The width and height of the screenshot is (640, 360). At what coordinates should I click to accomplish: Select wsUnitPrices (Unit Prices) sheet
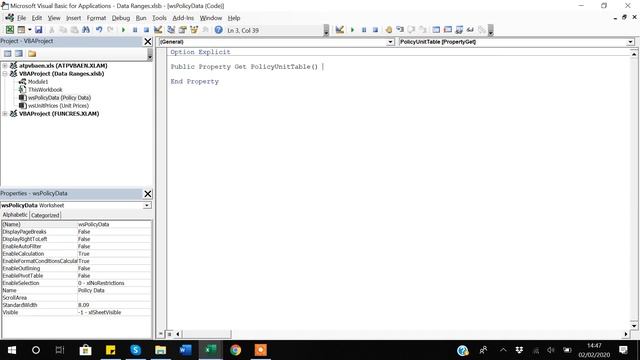[x=58, y=105]
